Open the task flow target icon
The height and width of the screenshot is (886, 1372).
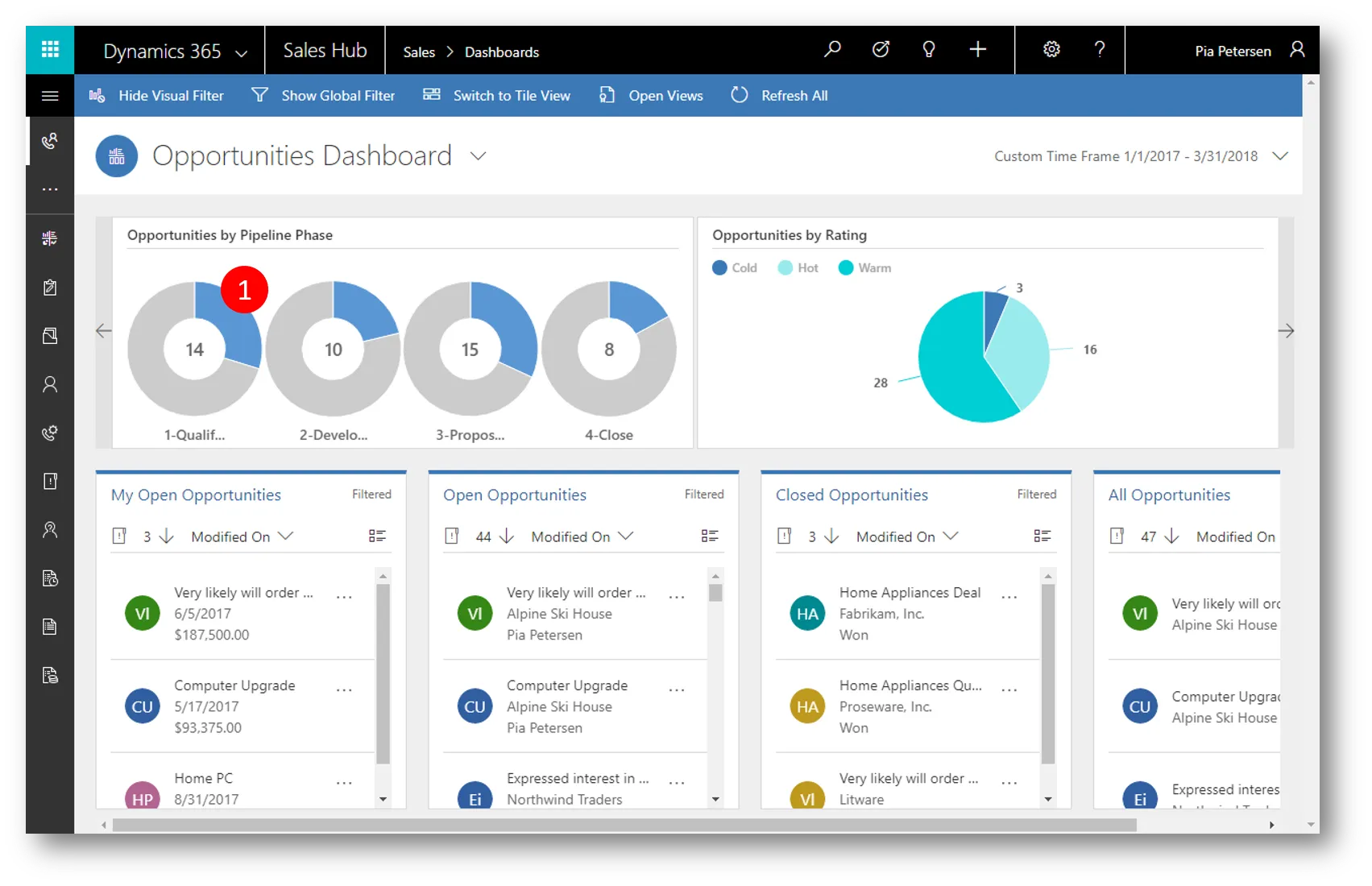(x=881, y=50)
